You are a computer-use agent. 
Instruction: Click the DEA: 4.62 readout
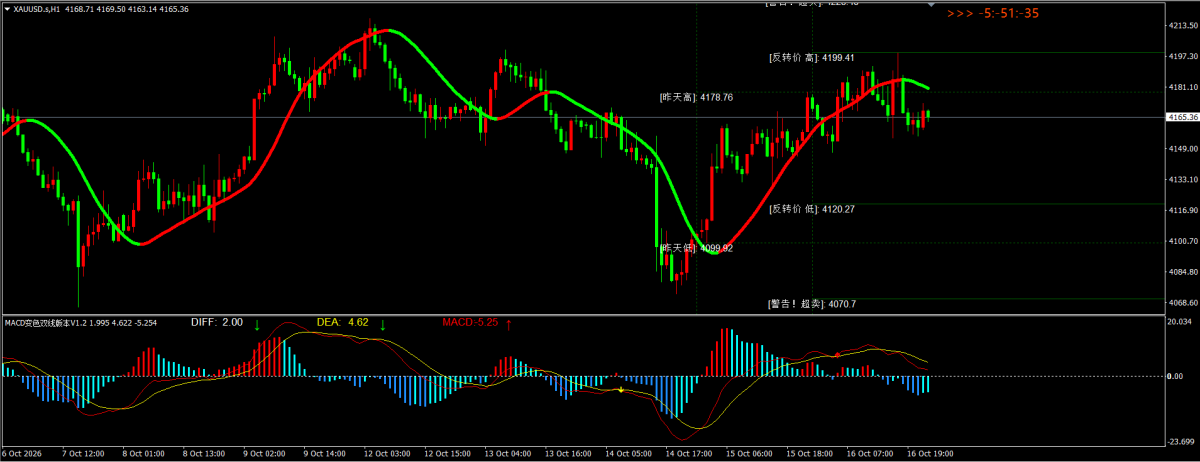(x=343, y=323)
